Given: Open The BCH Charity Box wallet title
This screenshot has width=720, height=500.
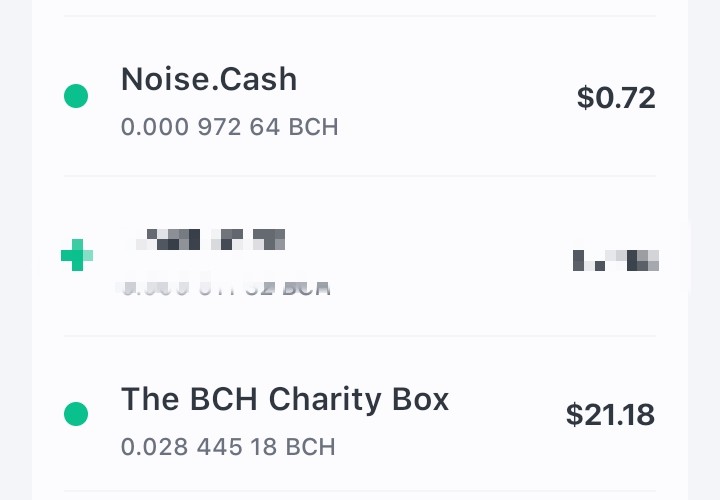Looking at the screenshot, I should click(x=285, y=399).
